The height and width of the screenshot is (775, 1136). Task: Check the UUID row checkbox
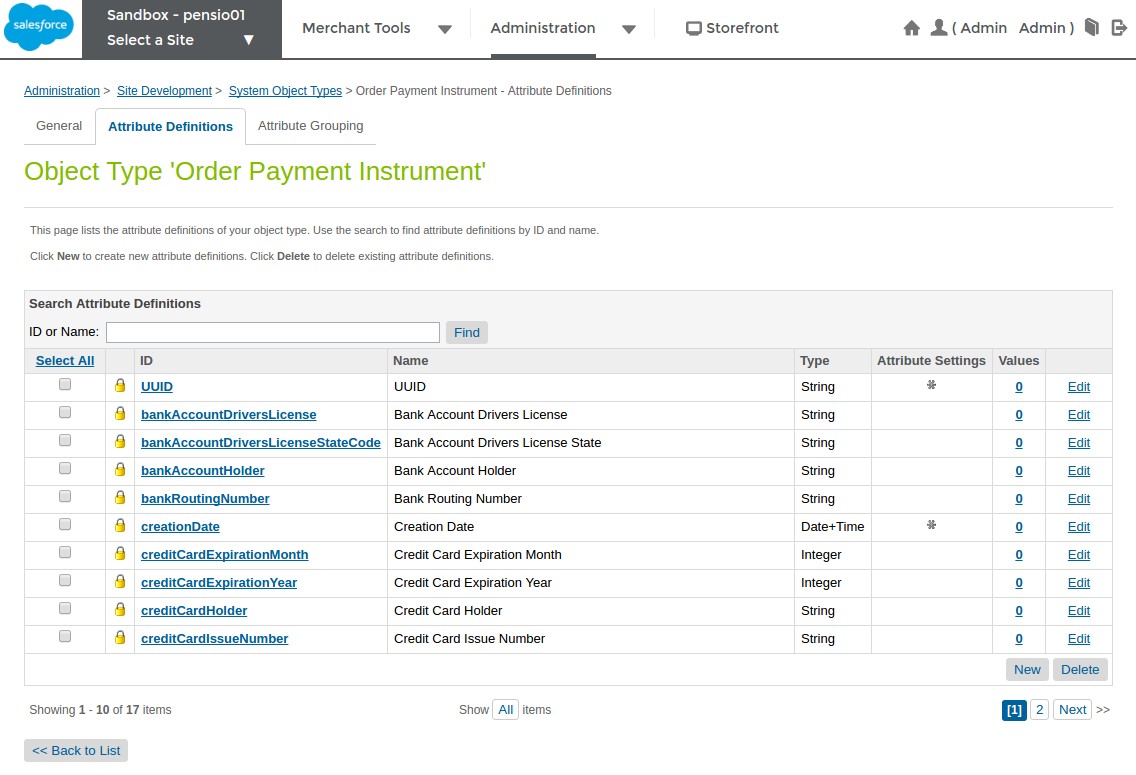pos(65,385)
